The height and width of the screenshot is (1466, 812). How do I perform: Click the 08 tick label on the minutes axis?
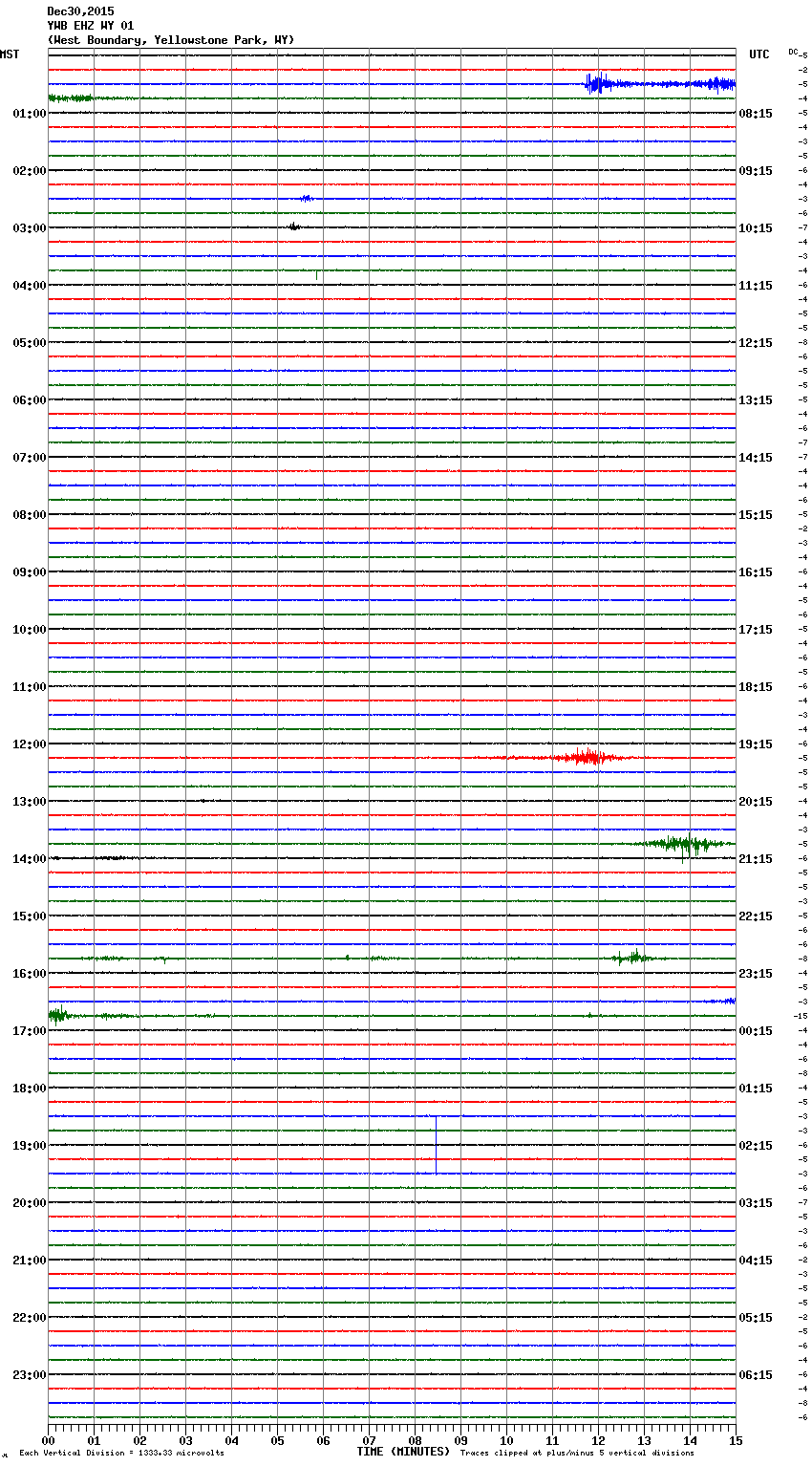[415, 1440]
